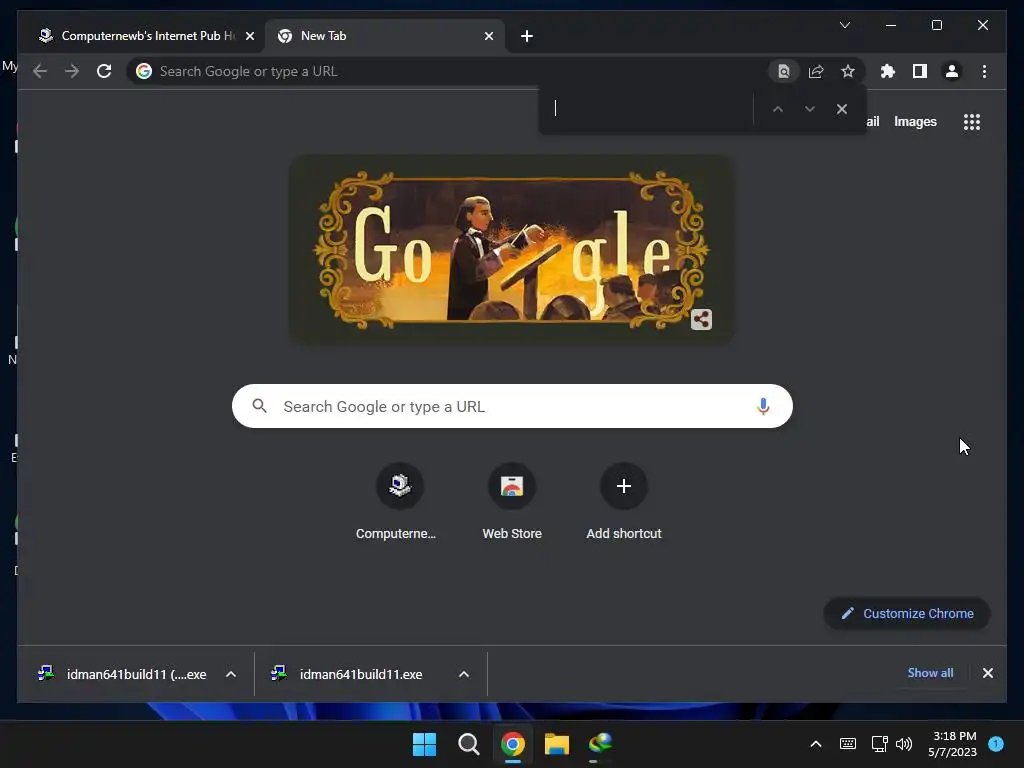Click the Add shortcut plus tile

[624, 502]
